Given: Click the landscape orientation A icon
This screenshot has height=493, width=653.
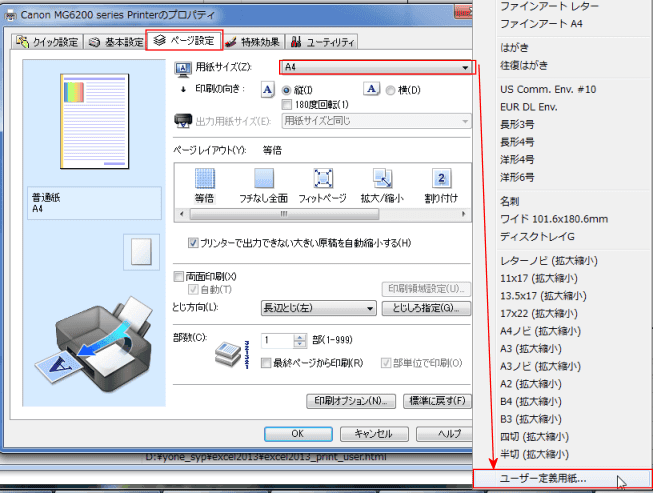Looking at the screenshot, I should (x=371, y=89).
